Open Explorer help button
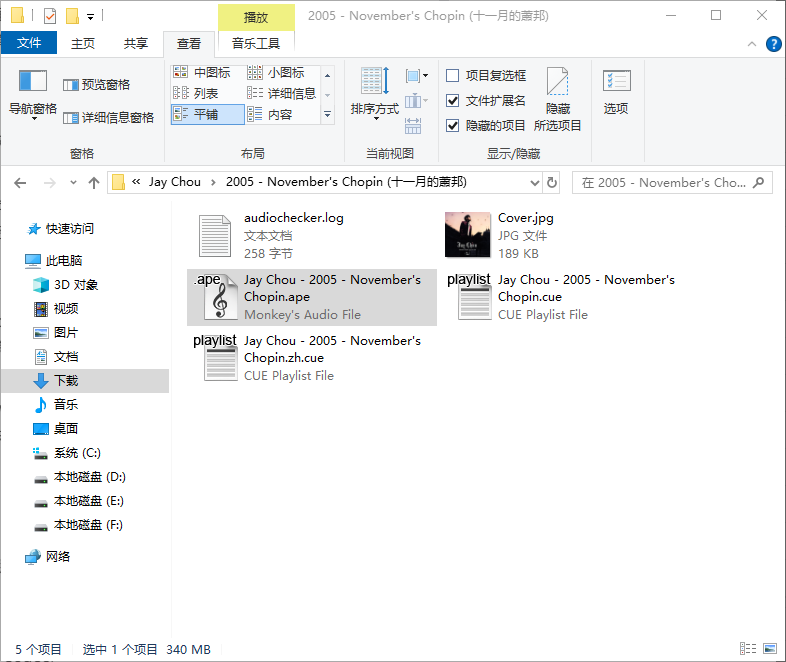This screenshot has width=786, height=662. pyautogui.click(x=773, y=44)
